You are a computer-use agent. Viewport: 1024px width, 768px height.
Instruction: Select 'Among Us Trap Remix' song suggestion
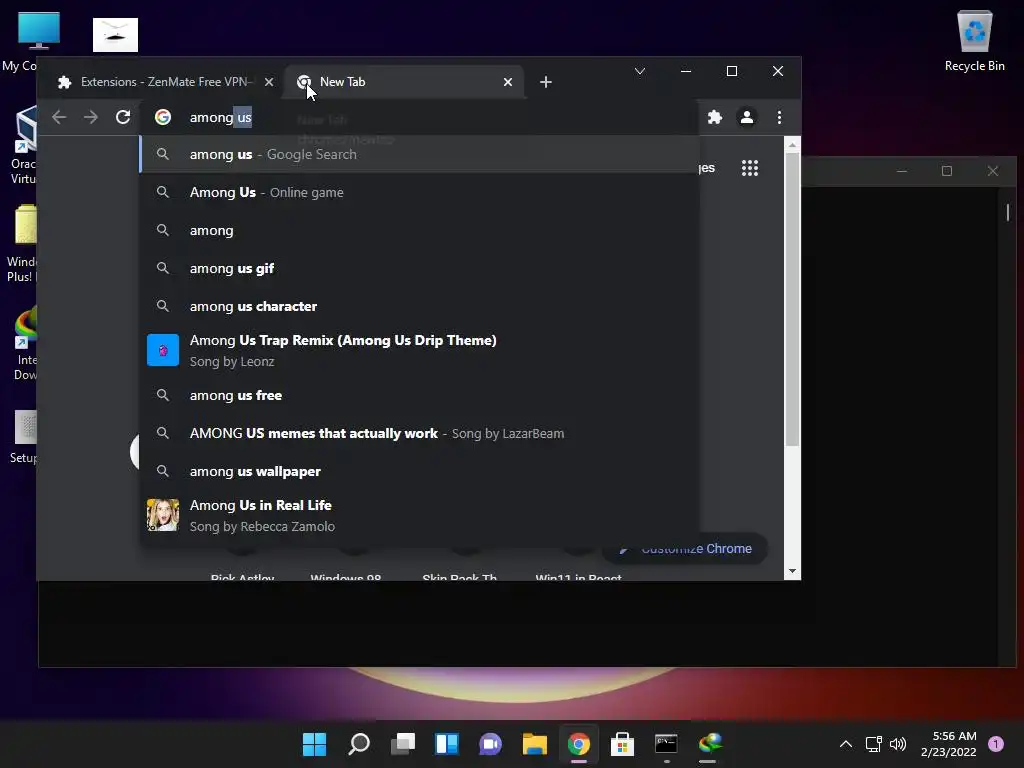point(419,350)
